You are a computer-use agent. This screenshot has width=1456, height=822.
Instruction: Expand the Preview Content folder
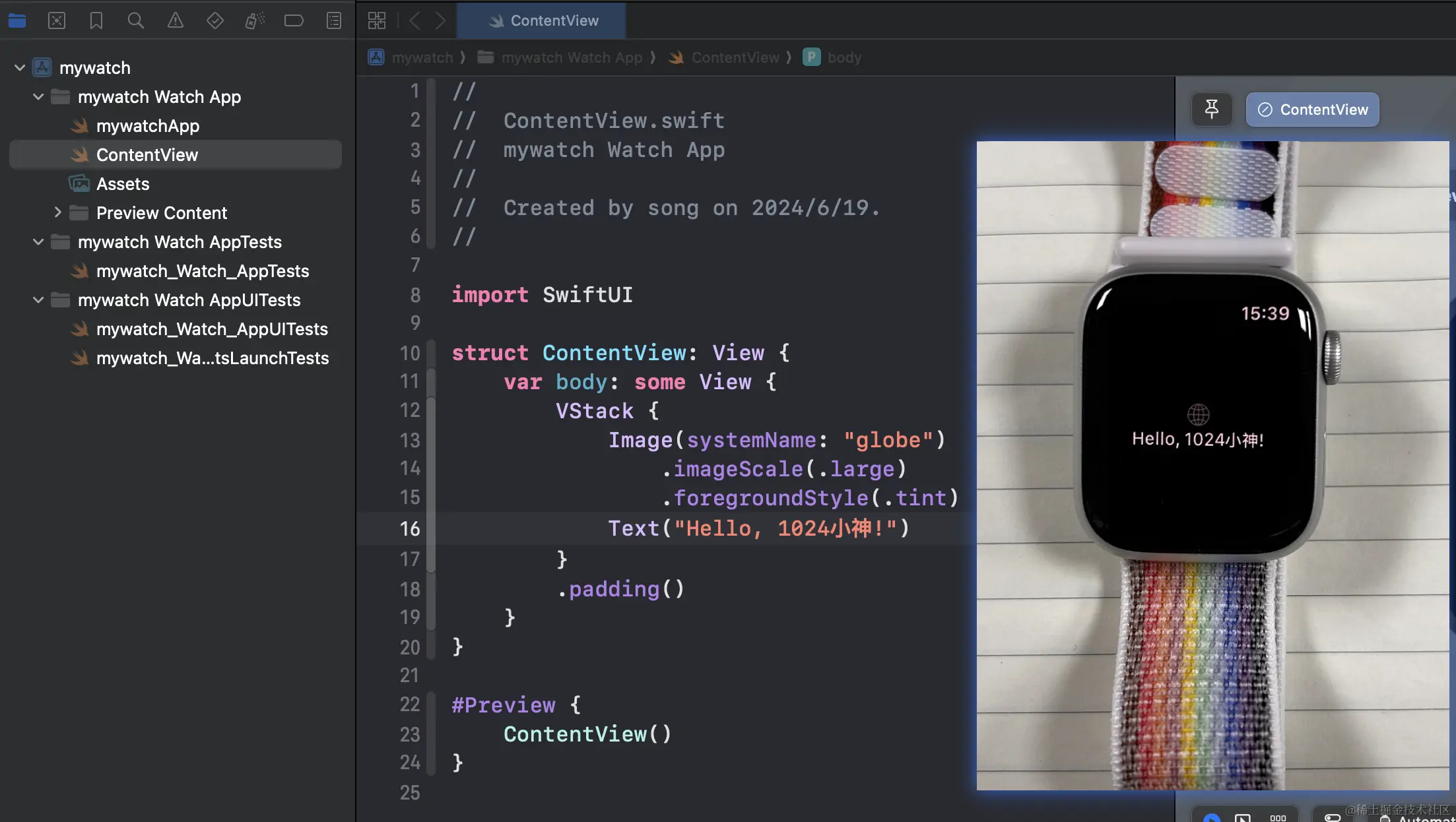57,212
